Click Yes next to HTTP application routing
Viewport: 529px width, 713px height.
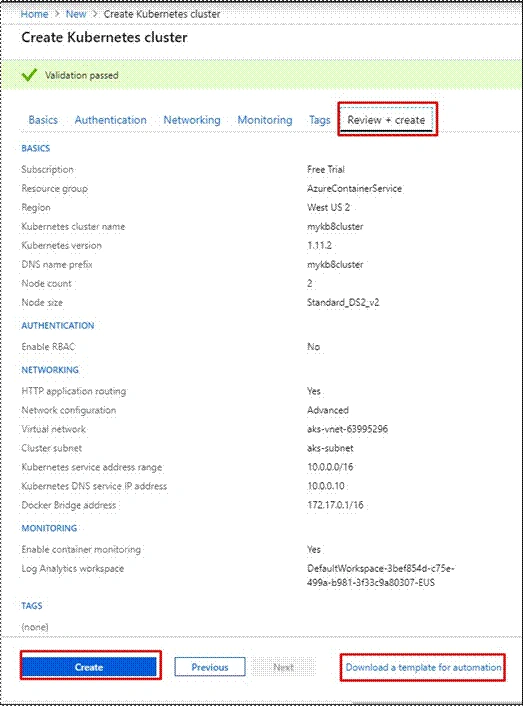coord(314,392)
